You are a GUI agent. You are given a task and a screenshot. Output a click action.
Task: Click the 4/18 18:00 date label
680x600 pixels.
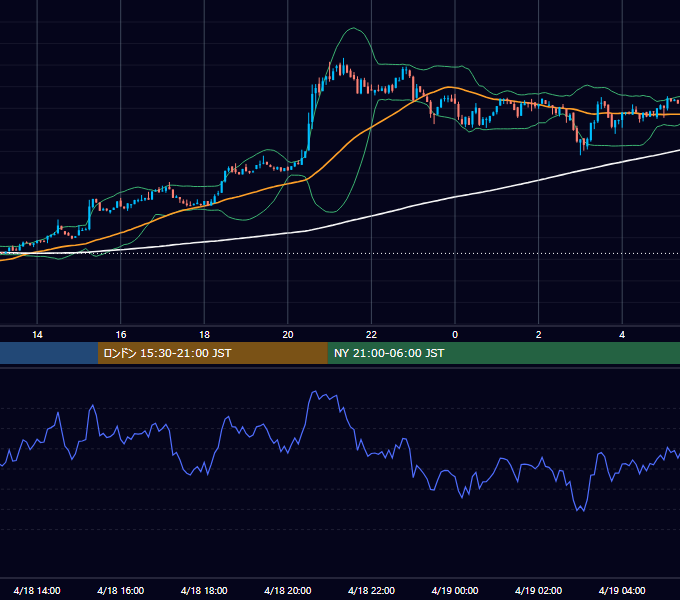click(204, 590)
